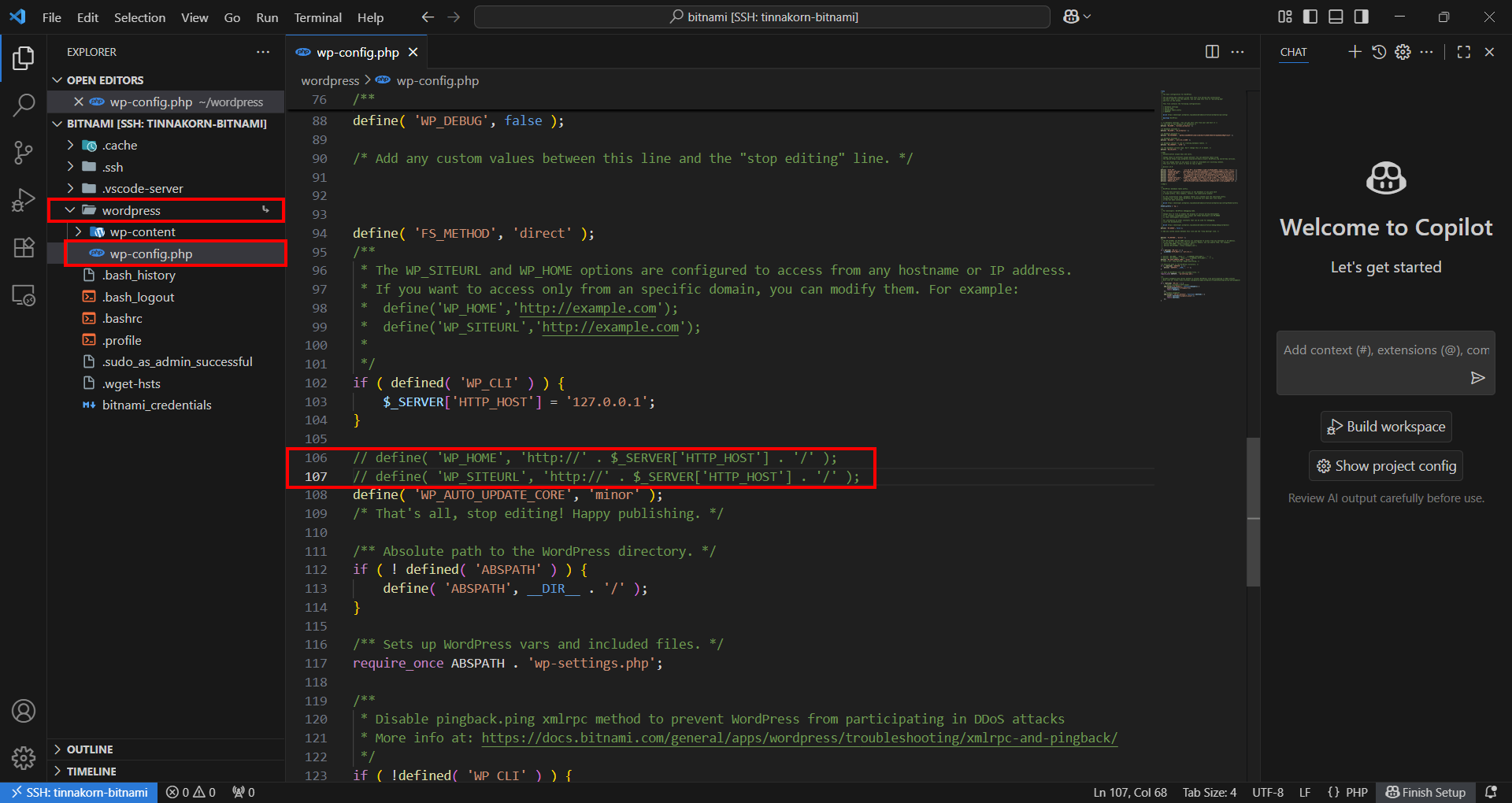Open the Remote Explorer view
The height and width of the screenshot is (803, 1512).
(x=24, y=295)
